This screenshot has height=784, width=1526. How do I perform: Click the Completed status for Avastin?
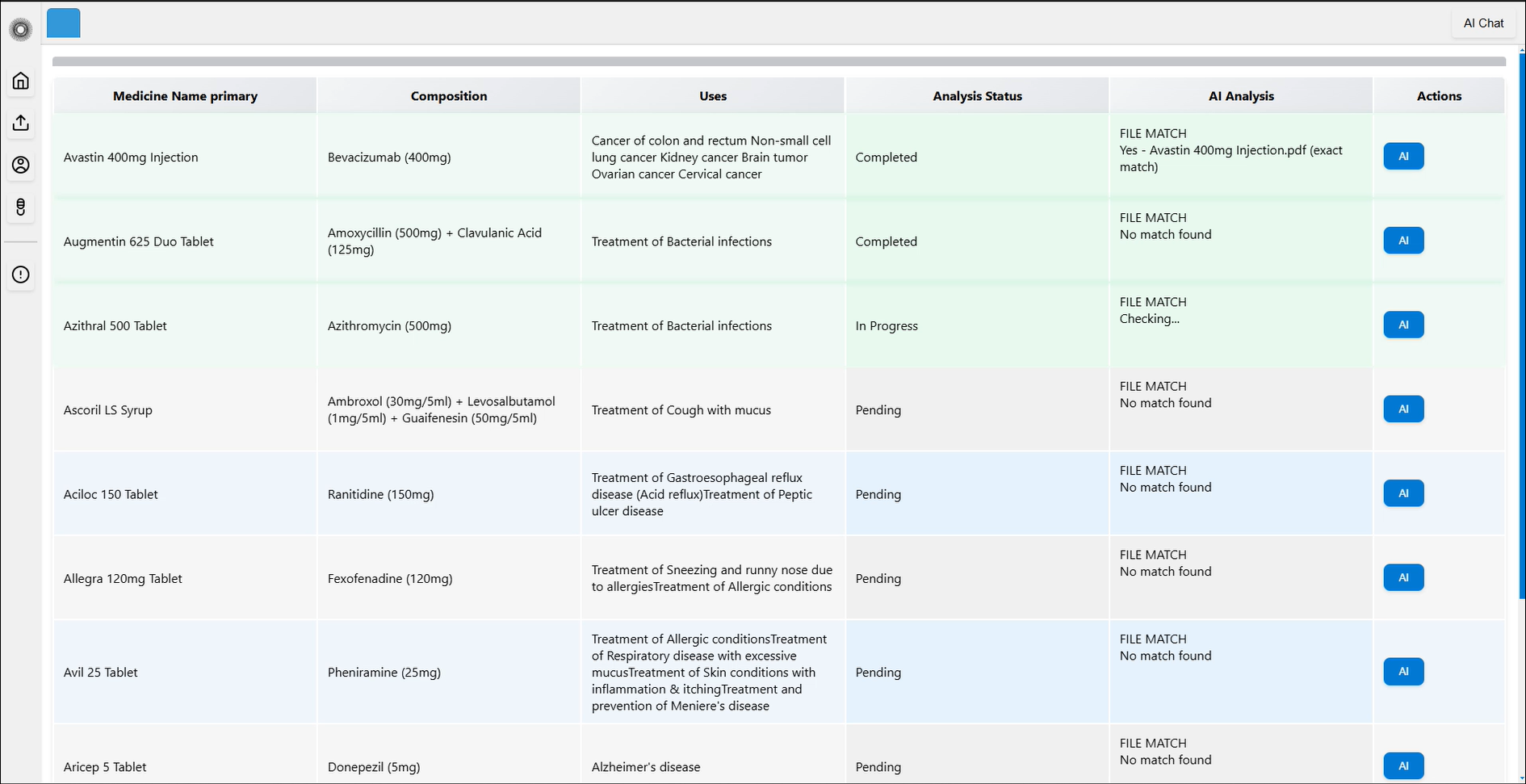(x=977, y=157)
